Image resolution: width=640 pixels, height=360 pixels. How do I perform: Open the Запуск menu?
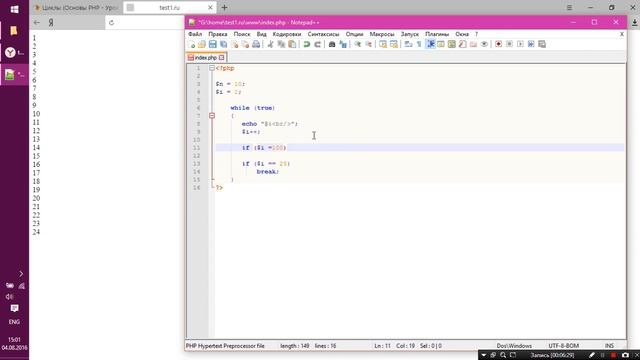[410, 34]
